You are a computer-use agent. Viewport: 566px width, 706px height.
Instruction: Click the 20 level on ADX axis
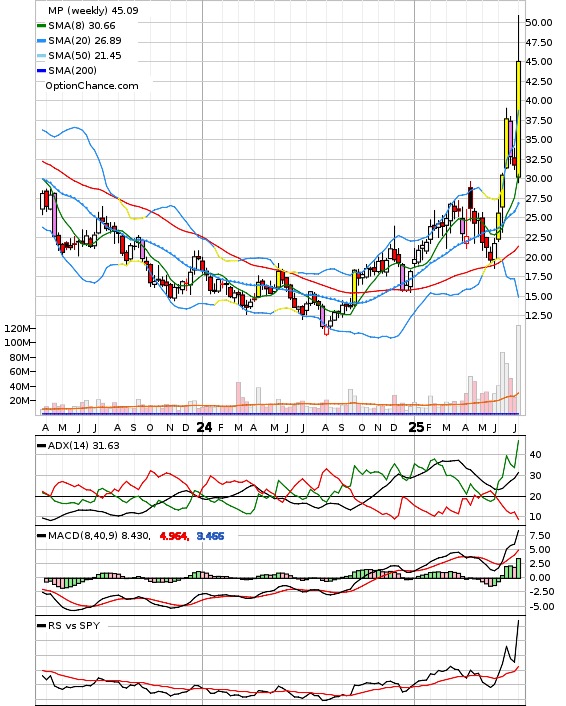click(x=535, y=497)
